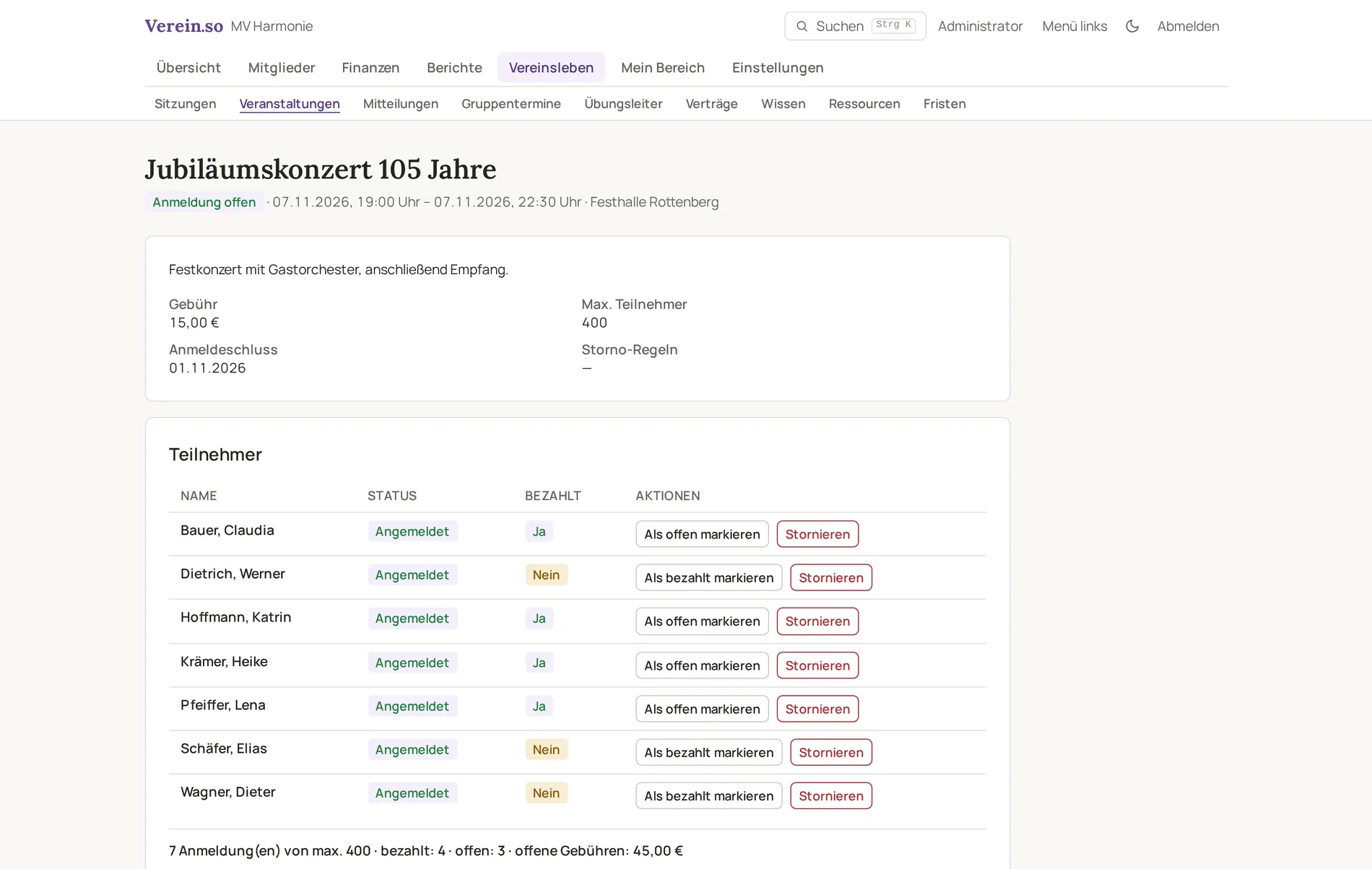Open the Mitglieder main tab
This screenshot has height=869, width=1372.
click(x=282, y=67)
